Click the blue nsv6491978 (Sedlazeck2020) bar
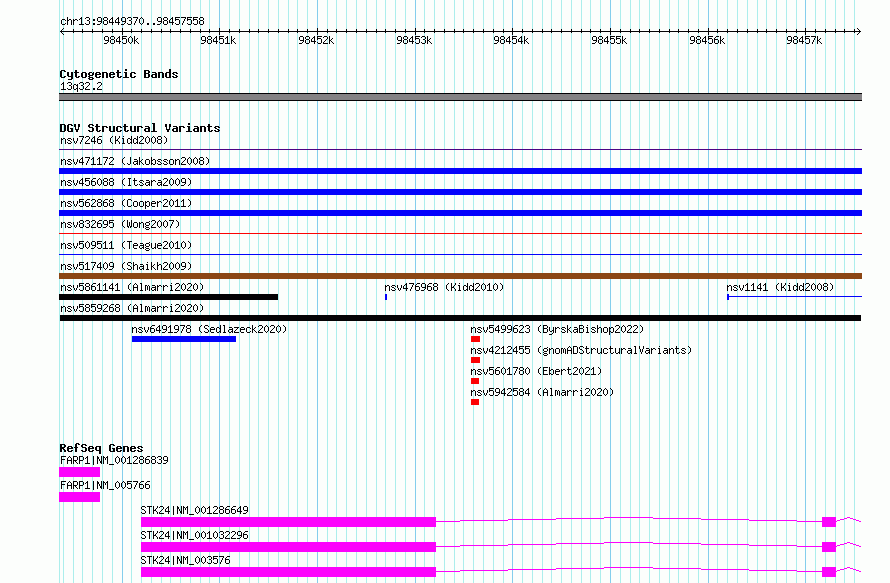This screenshot has height=583, width=890. pyautogui.click(x=184, y=339)
